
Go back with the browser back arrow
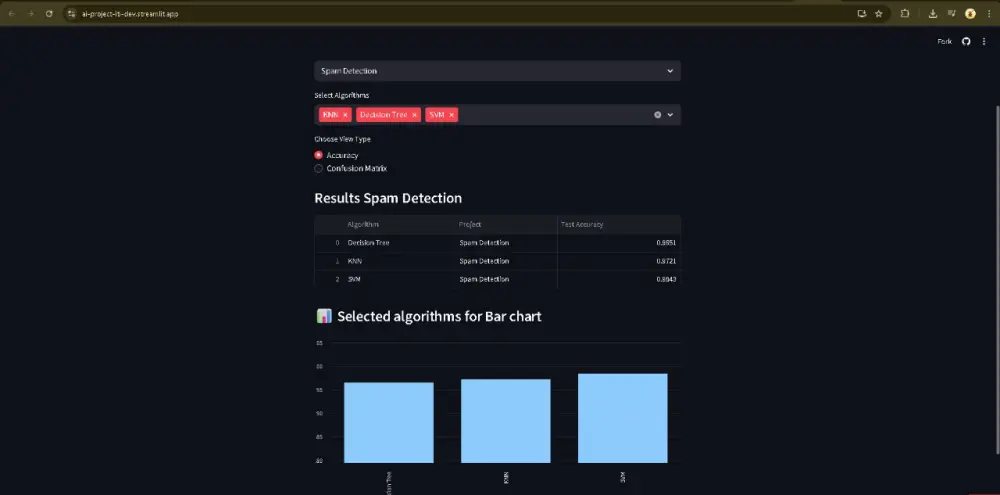(11, 13)
